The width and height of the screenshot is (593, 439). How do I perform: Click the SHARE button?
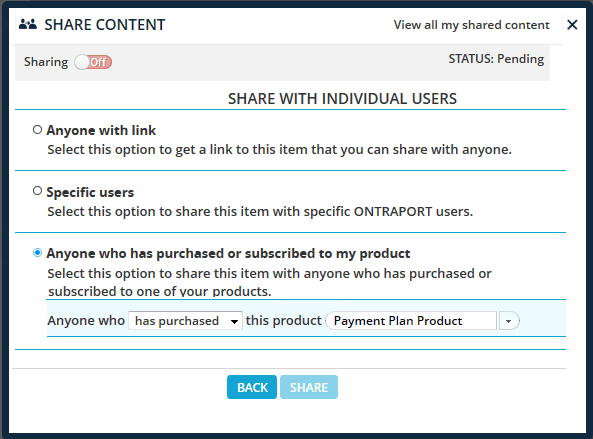tap(309, 387)
